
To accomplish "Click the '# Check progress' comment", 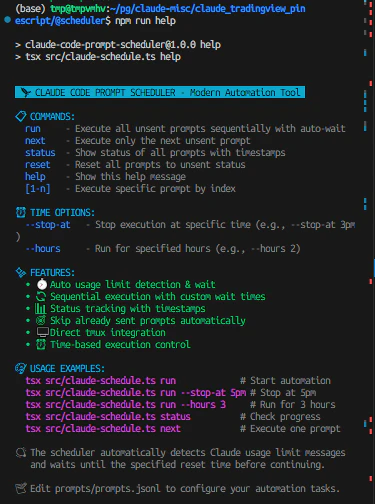I will pos(280,417).
